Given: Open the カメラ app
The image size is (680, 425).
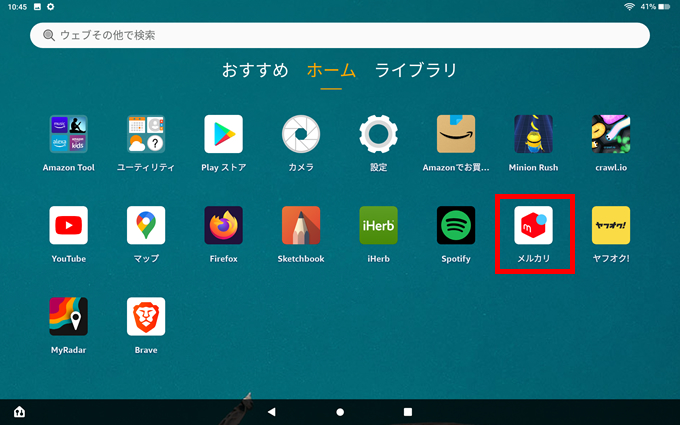Looking at the screenshot, I should pyautogui.click(x=301, y=134).
